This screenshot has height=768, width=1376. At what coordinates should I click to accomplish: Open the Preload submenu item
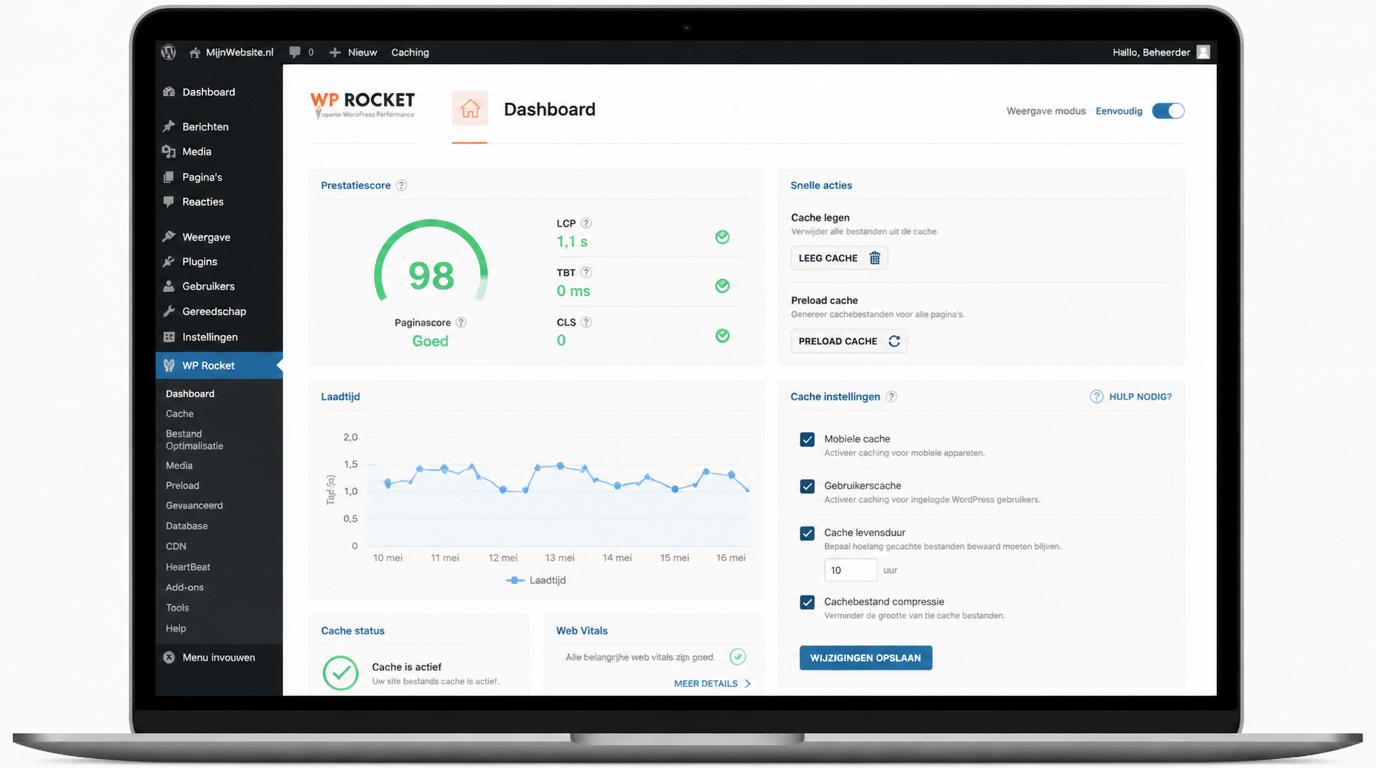182,486
